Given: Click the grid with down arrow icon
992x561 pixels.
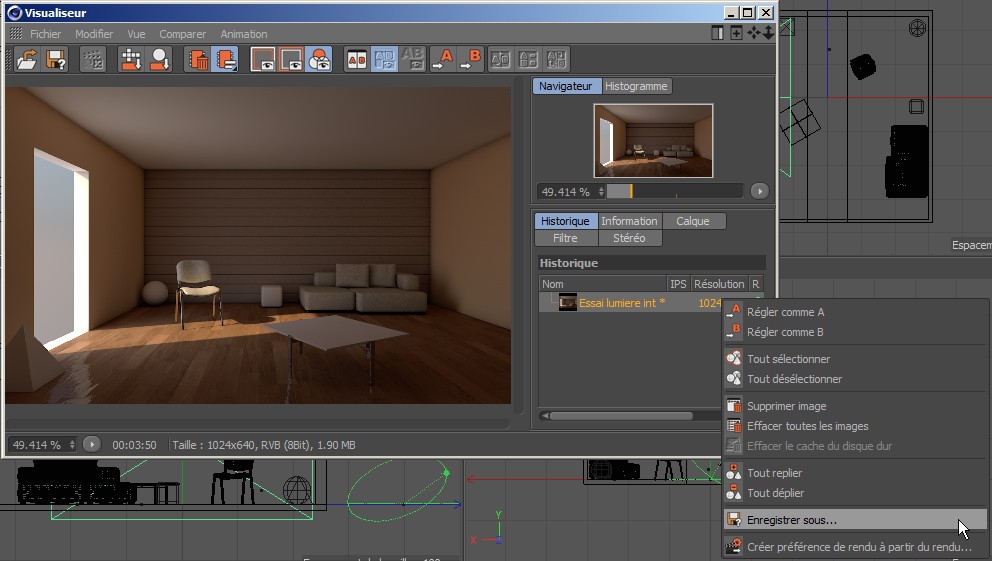Looking at the screenshot, I should (131, 59).
